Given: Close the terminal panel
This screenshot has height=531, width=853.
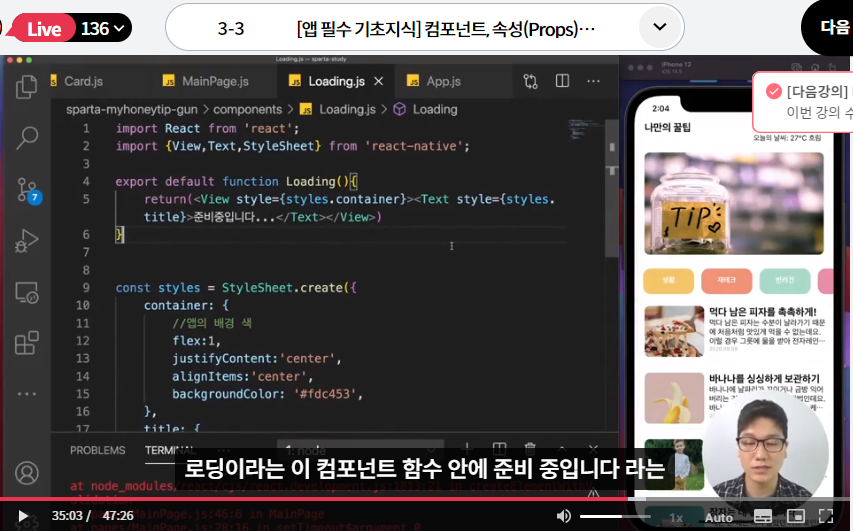Looking at the screenshot, I should coord(594,449).
